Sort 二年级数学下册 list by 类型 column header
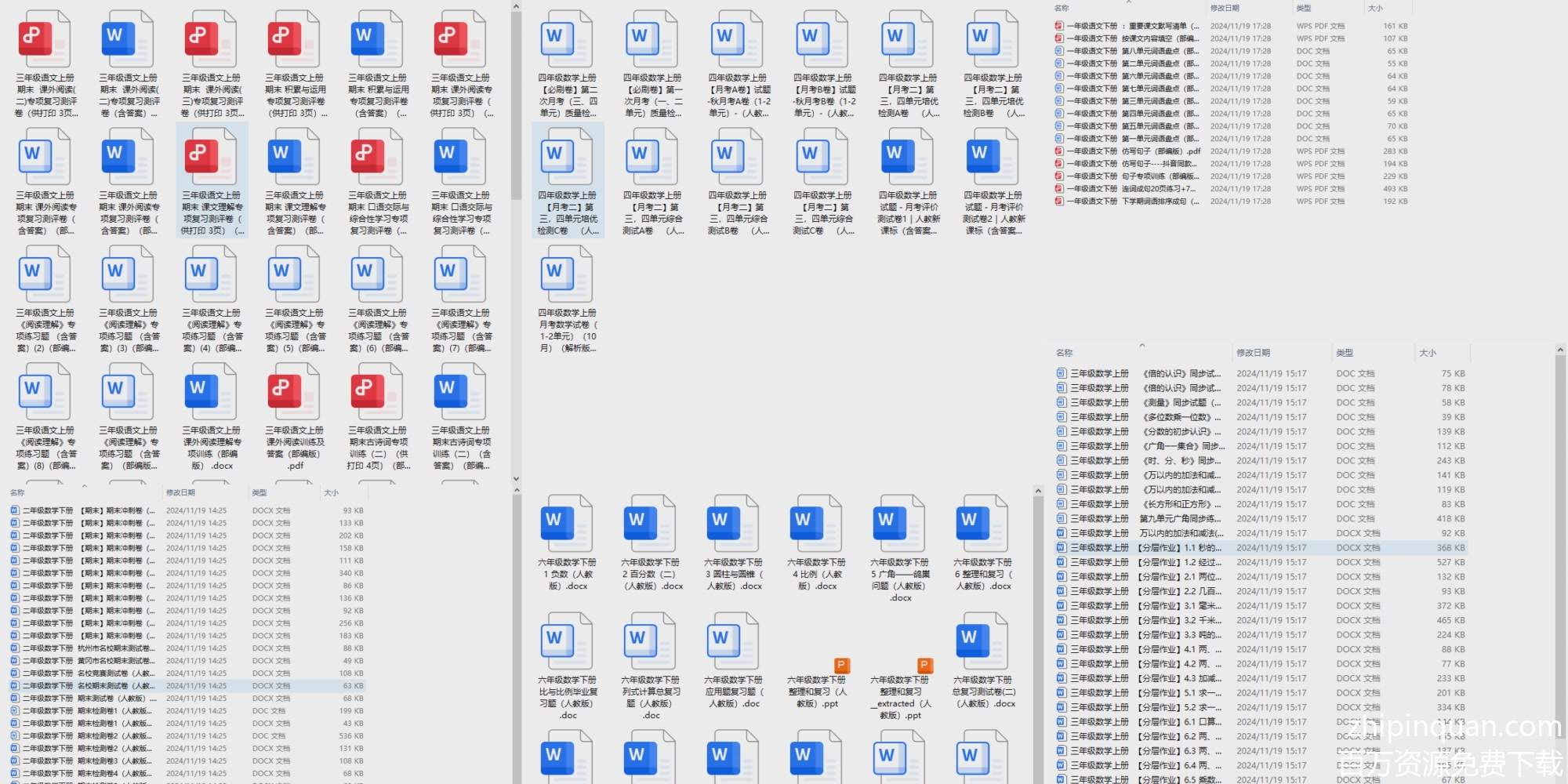 tap(260, 492)
